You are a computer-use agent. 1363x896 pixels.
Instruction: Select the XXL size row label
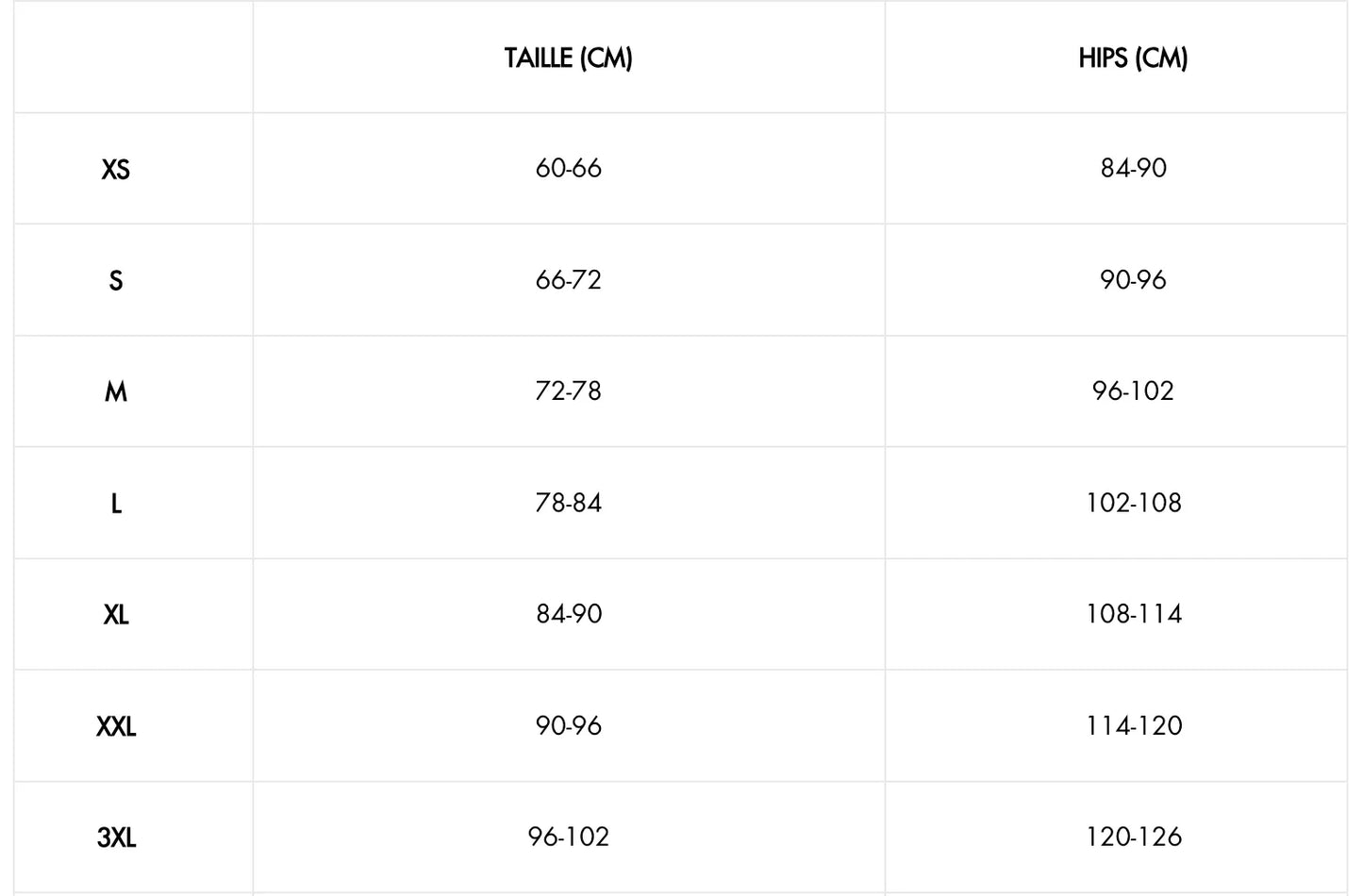click(115, 726)
